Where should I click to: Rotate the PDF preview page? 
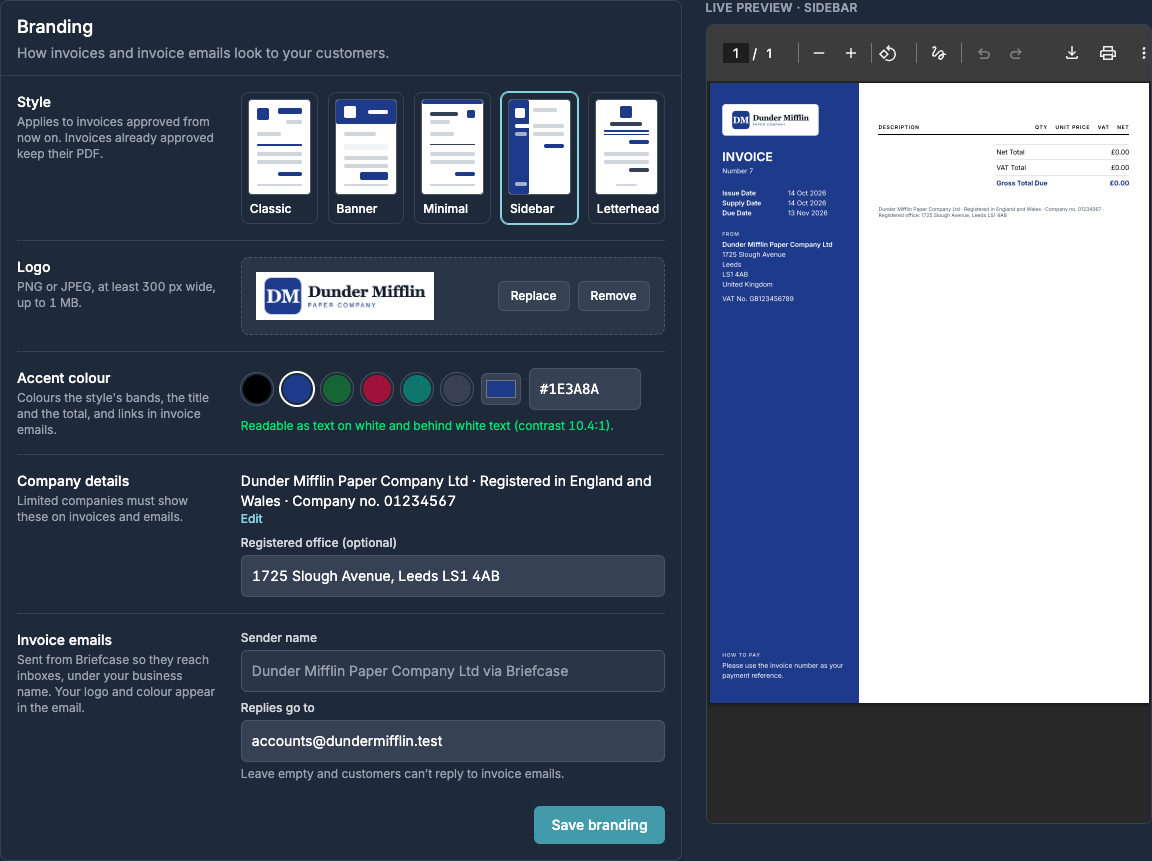pos(888,53)
